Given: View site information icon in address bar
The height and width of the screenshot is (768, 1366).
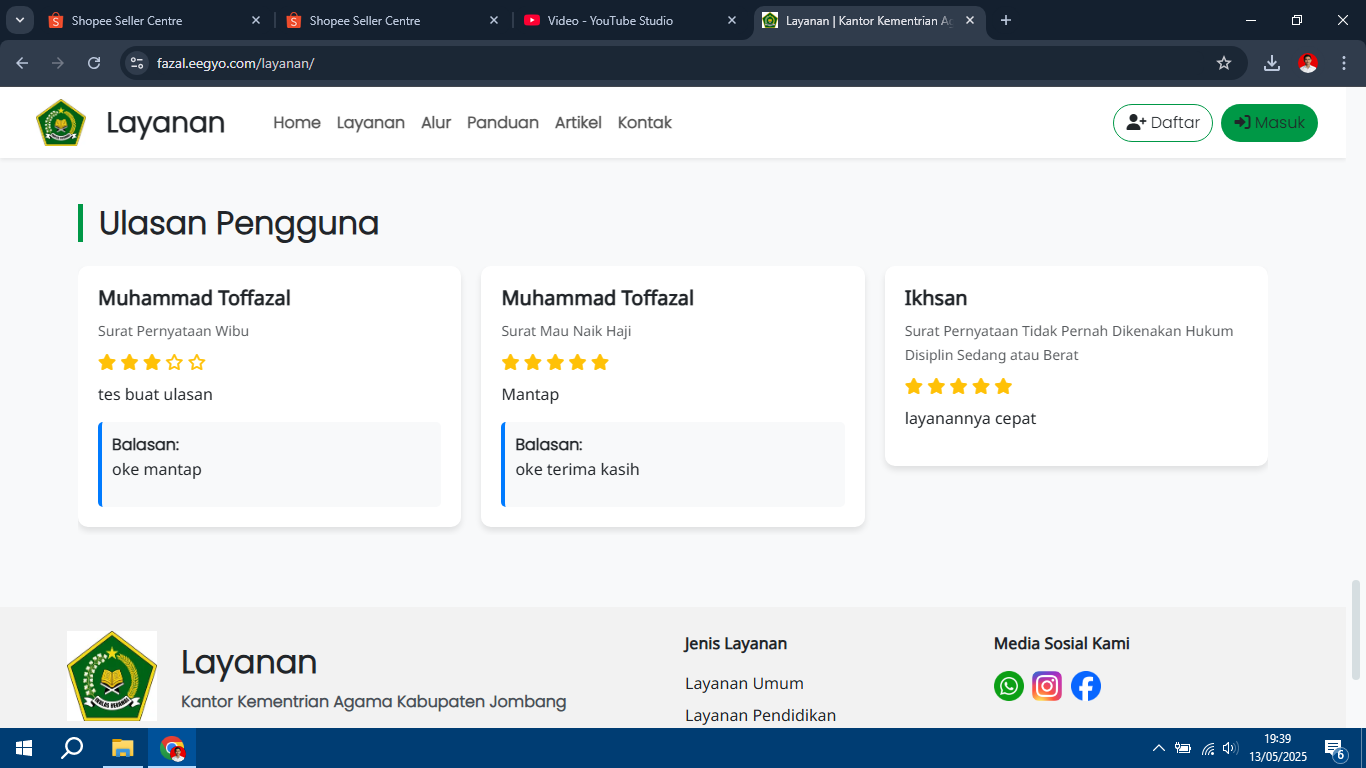Looking at the screenshot, I should (138, 63).
